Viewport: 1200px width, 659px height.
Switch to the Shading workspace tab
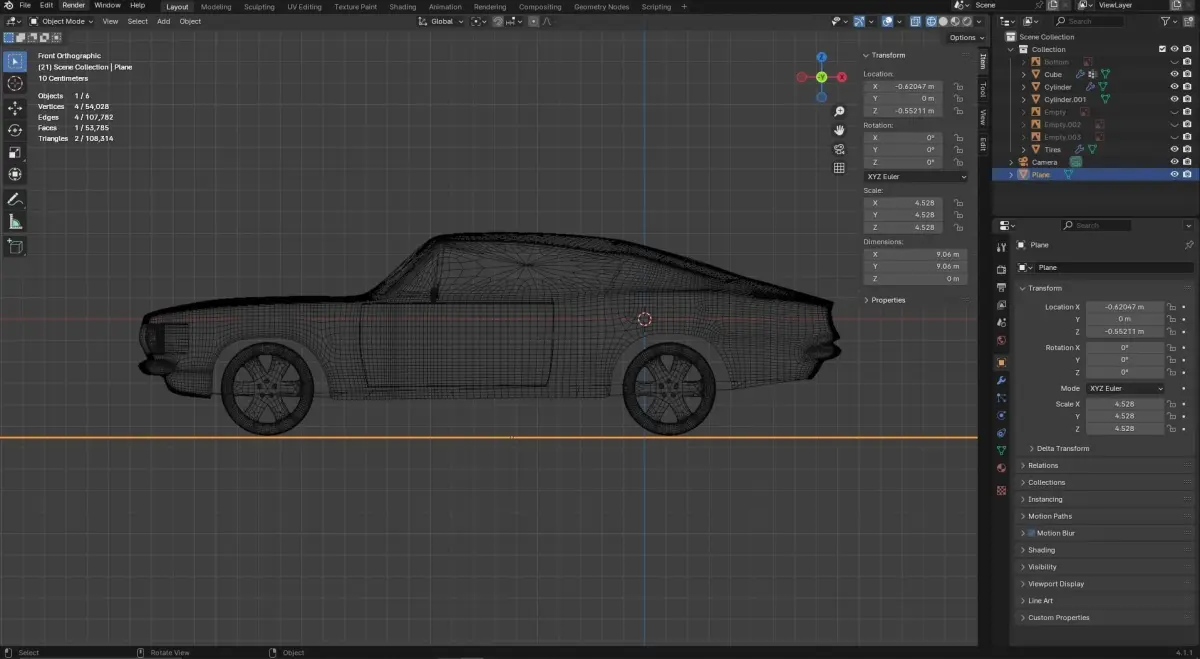(402, 7)
